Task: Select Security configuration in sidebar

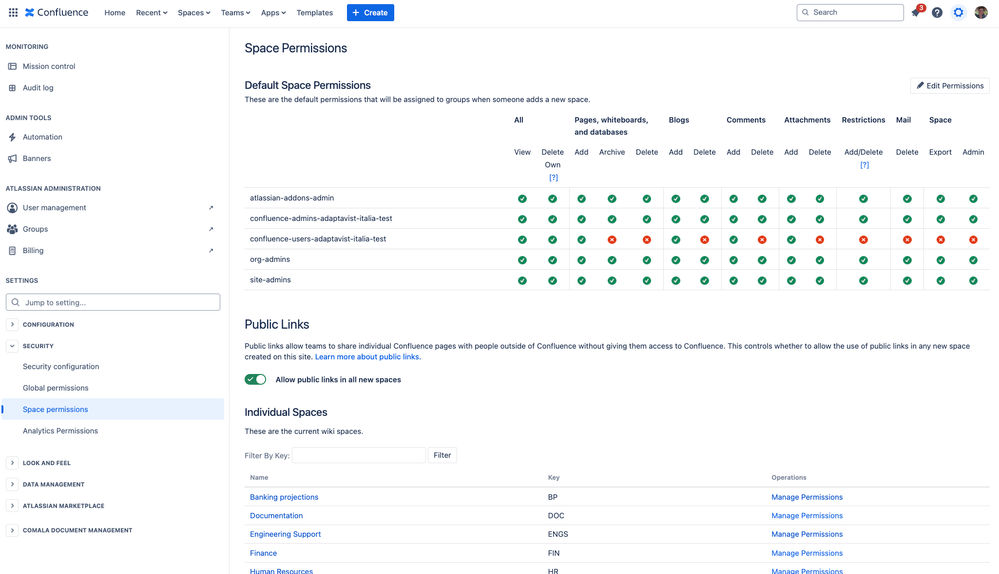Action: [x=61, y=367]
